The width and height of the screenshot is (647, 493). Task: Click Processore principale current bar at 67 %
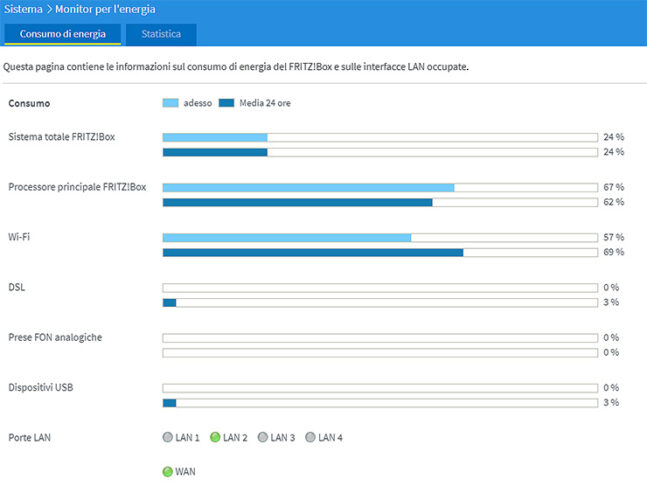[308, 187]
